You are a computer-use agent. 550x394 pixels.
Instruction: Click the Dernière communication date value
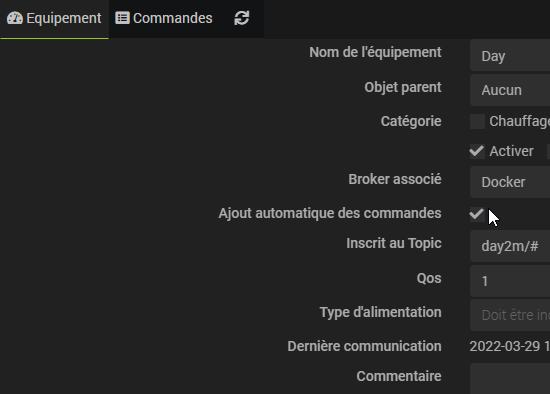click(x=510, y=347)
